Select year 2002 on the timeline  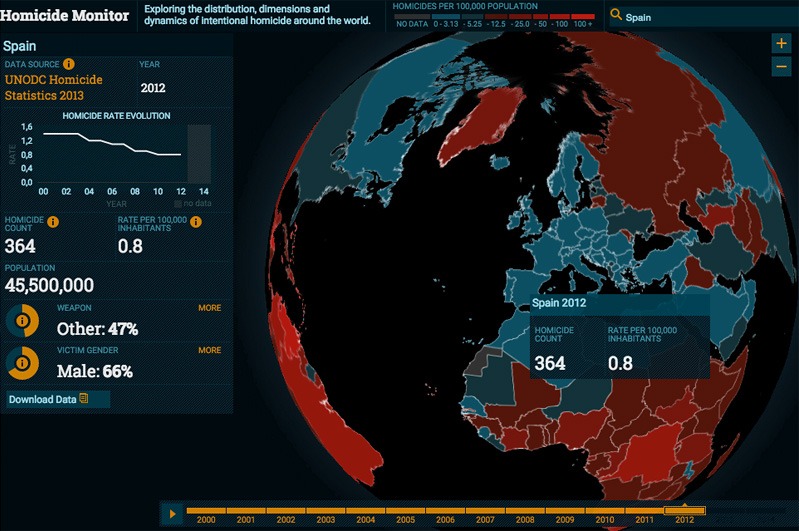point(285,516)
